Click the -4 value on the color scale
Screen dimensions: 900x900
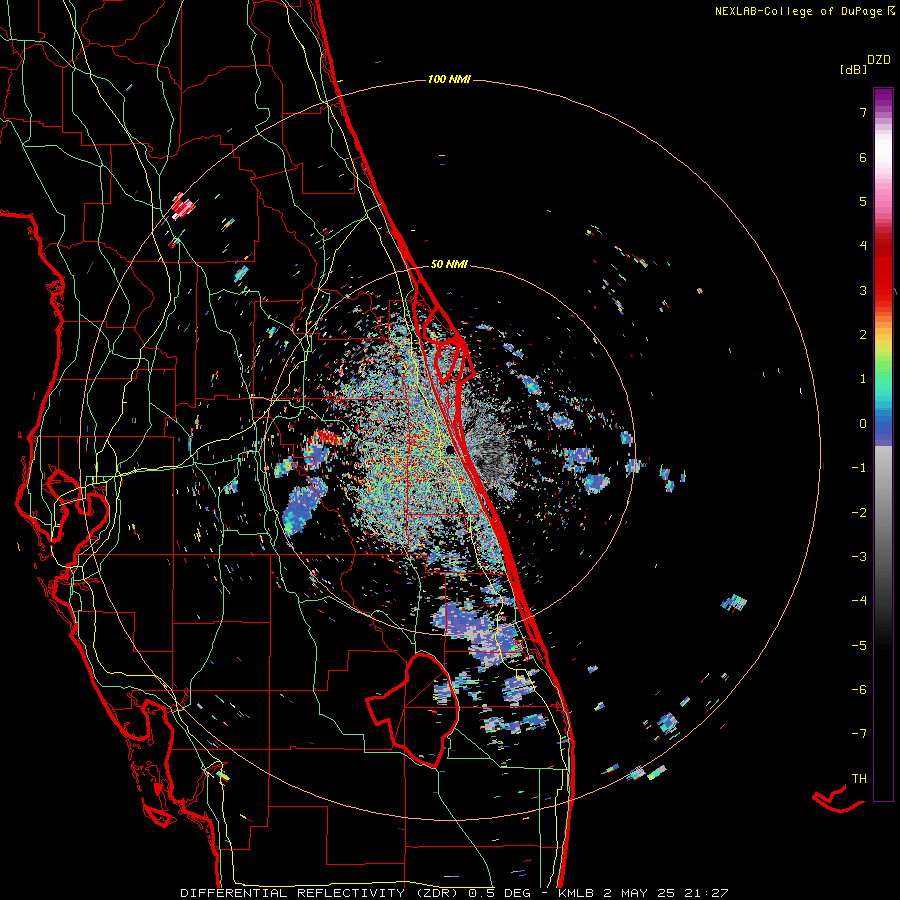point(859,600)
